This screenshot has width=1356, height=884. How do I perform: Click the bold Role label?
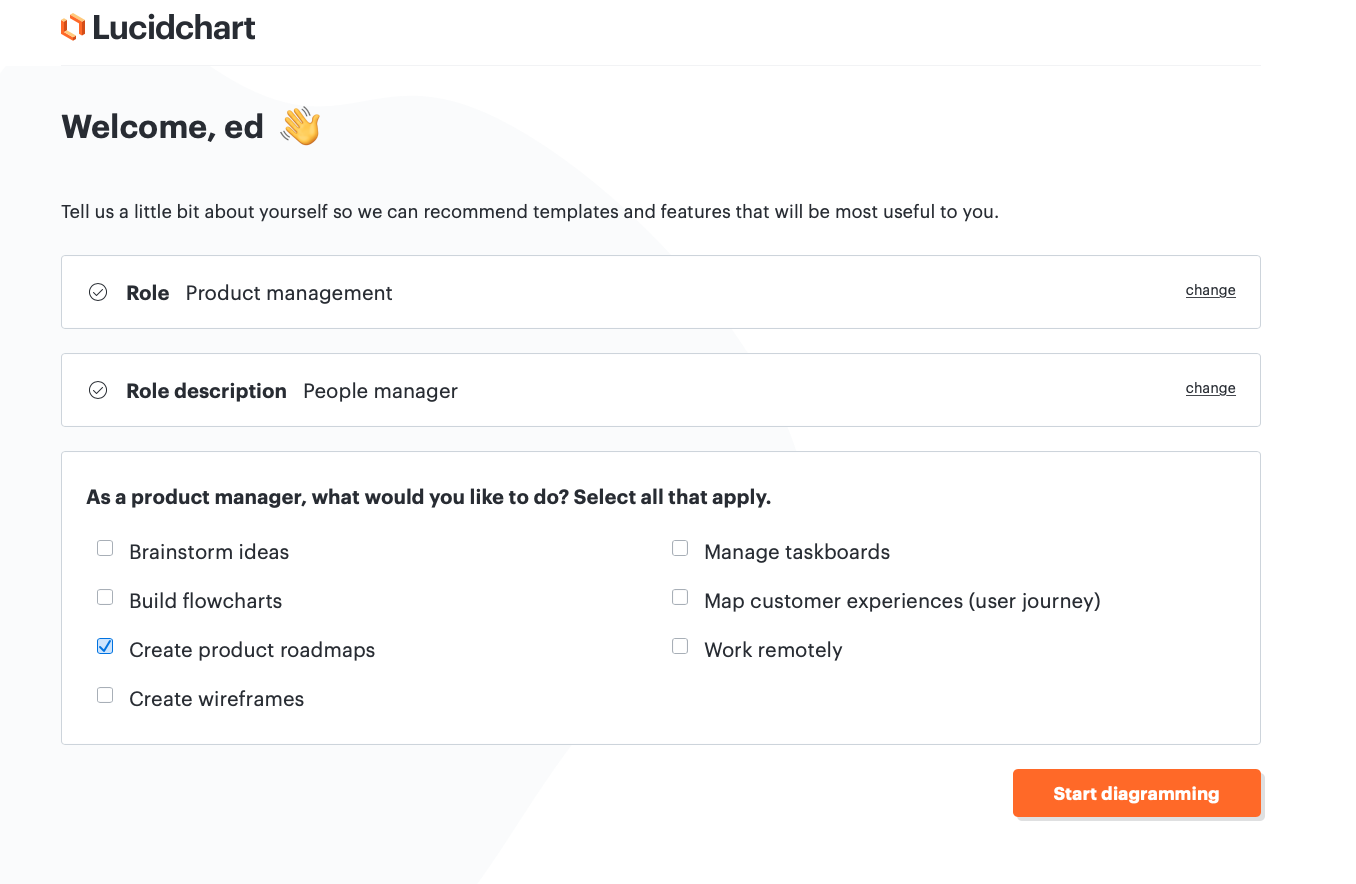(147, 293)
